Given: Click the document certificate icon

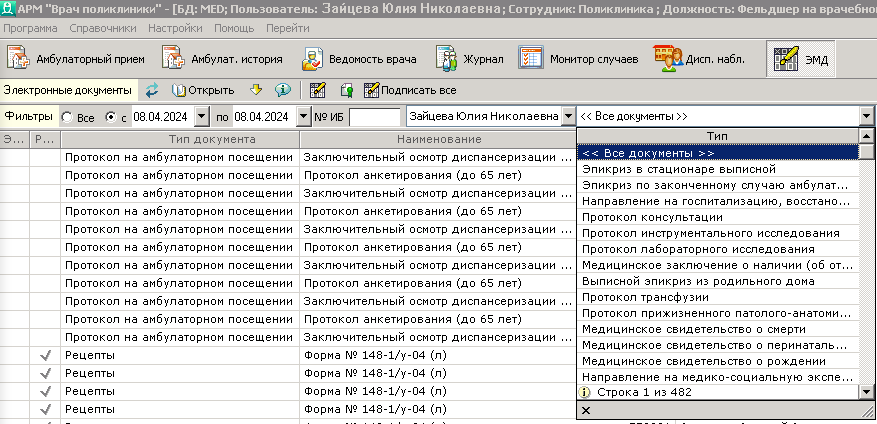Looking at the screenshot, I should point(346,90).
